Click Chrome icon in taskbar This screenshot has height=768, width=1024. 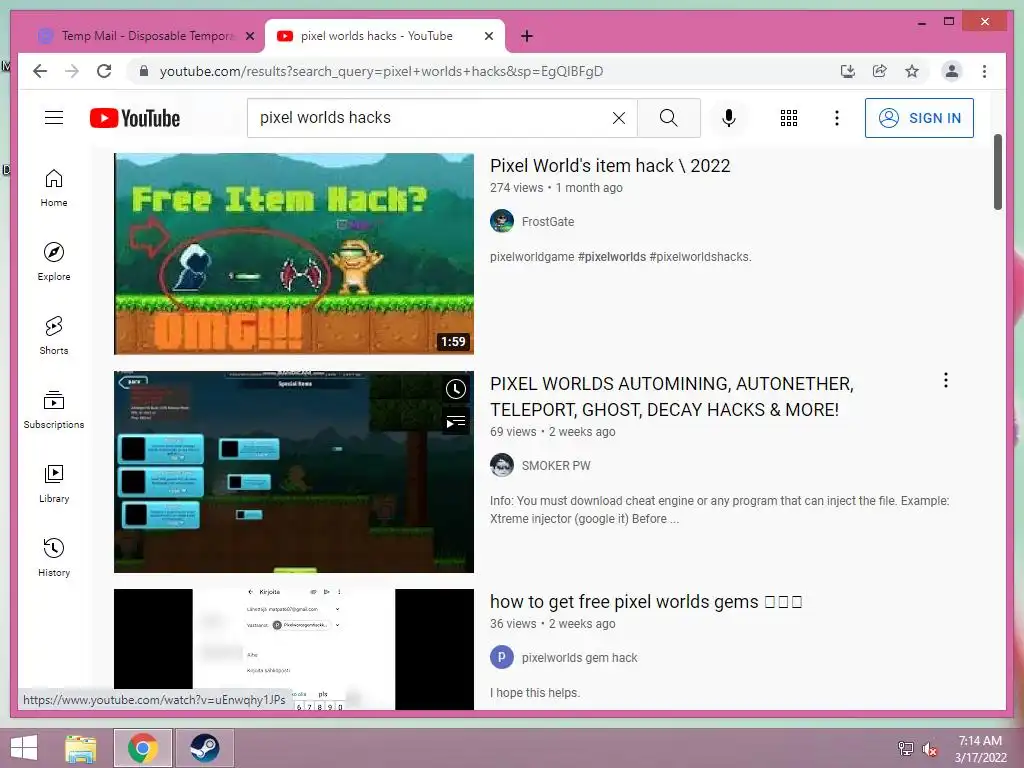point(143,748)
